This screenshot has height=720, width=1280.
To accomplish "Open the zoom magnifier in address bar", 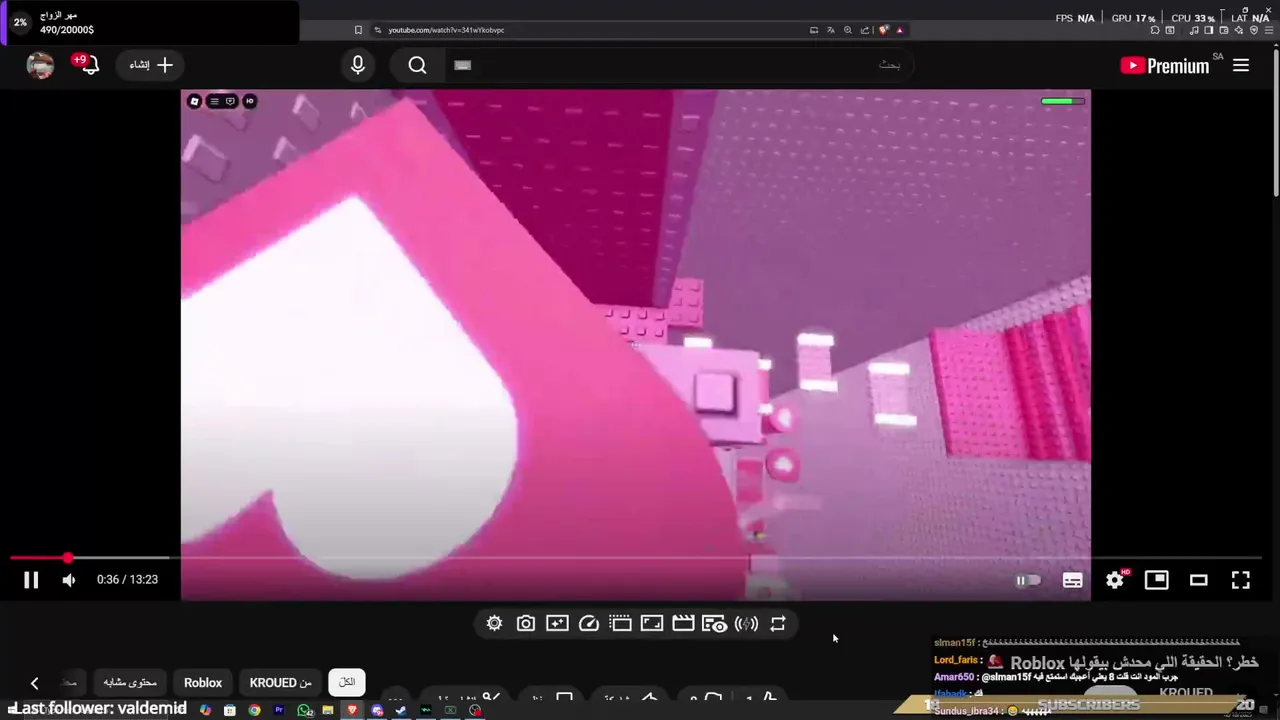I will [x=848, y=30].
